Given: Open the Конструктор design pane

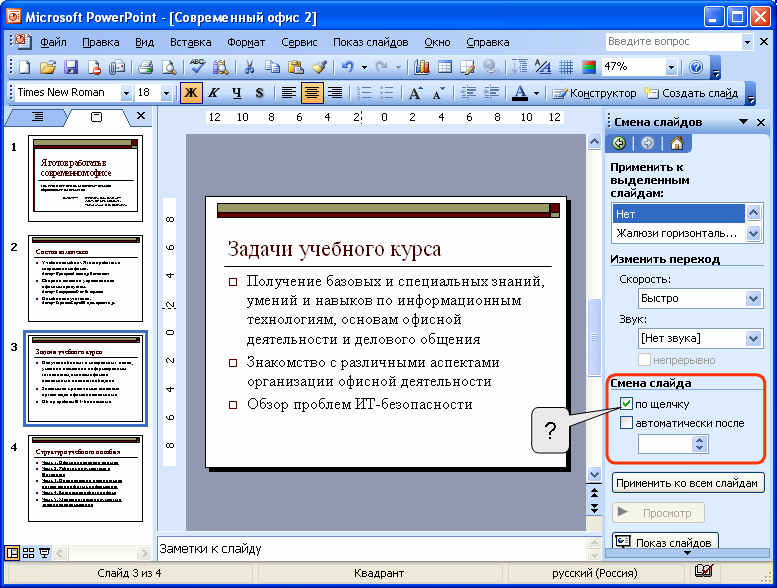Looking at the screenshot, I should (x=594, y=93).
